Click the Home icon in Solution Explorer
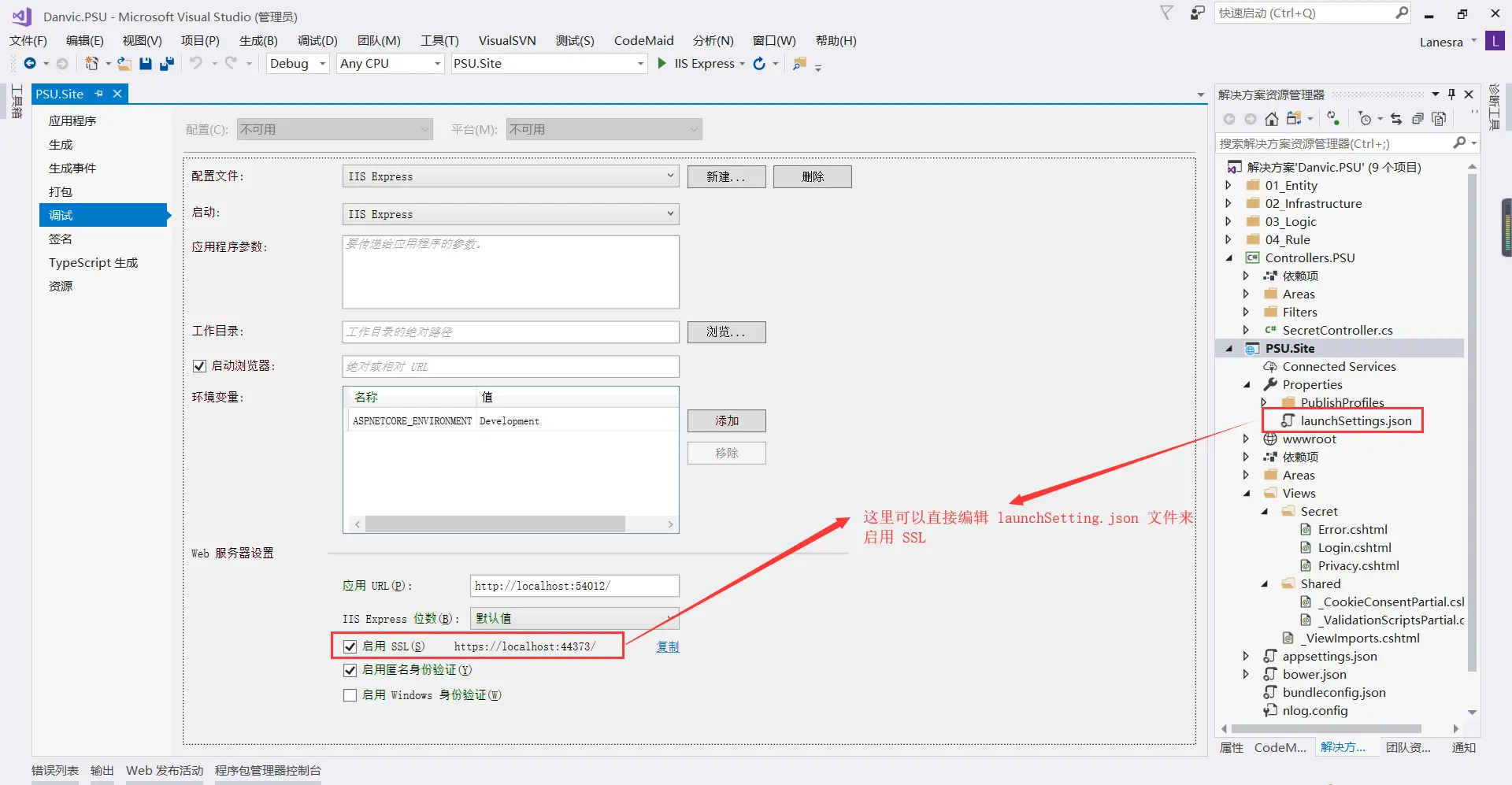The height and width of the screenshot is (785, 1512). pos(1272,118)
